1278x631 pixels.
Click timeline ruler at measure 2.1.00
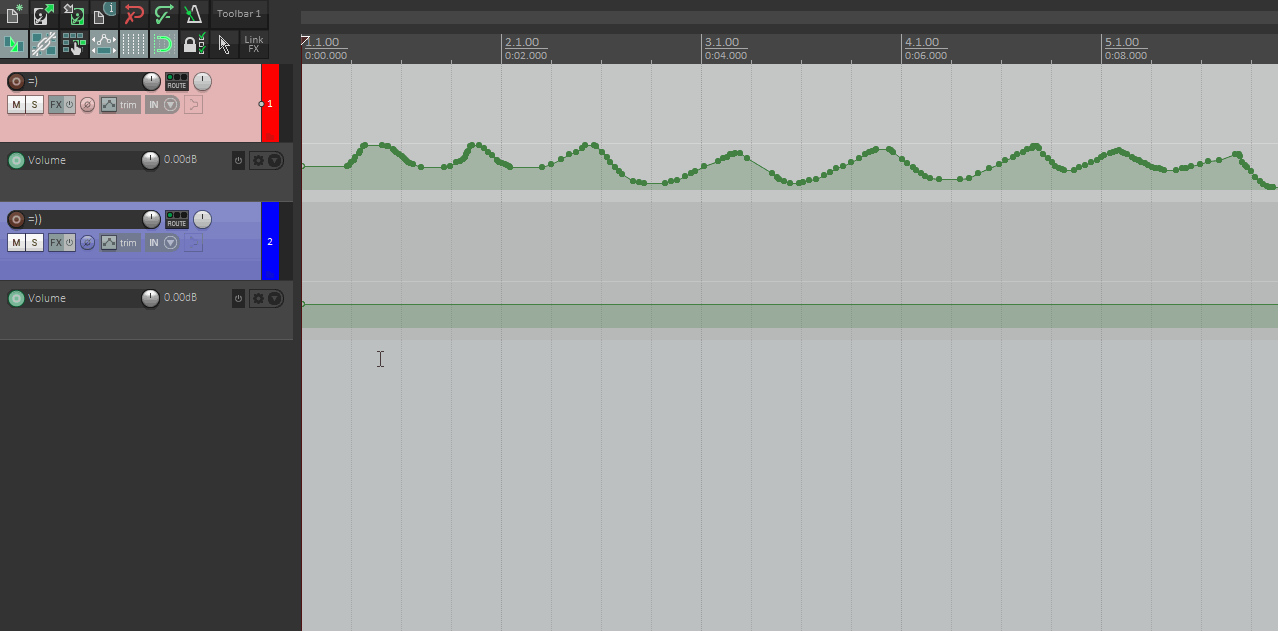522,42
